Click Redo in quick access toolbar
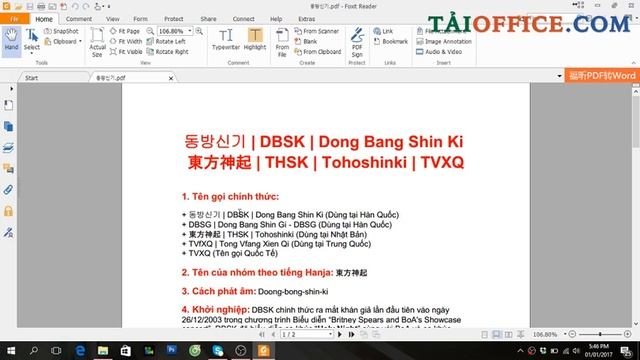The width and height of the screenshot is (640, 360). coord(86,6)
